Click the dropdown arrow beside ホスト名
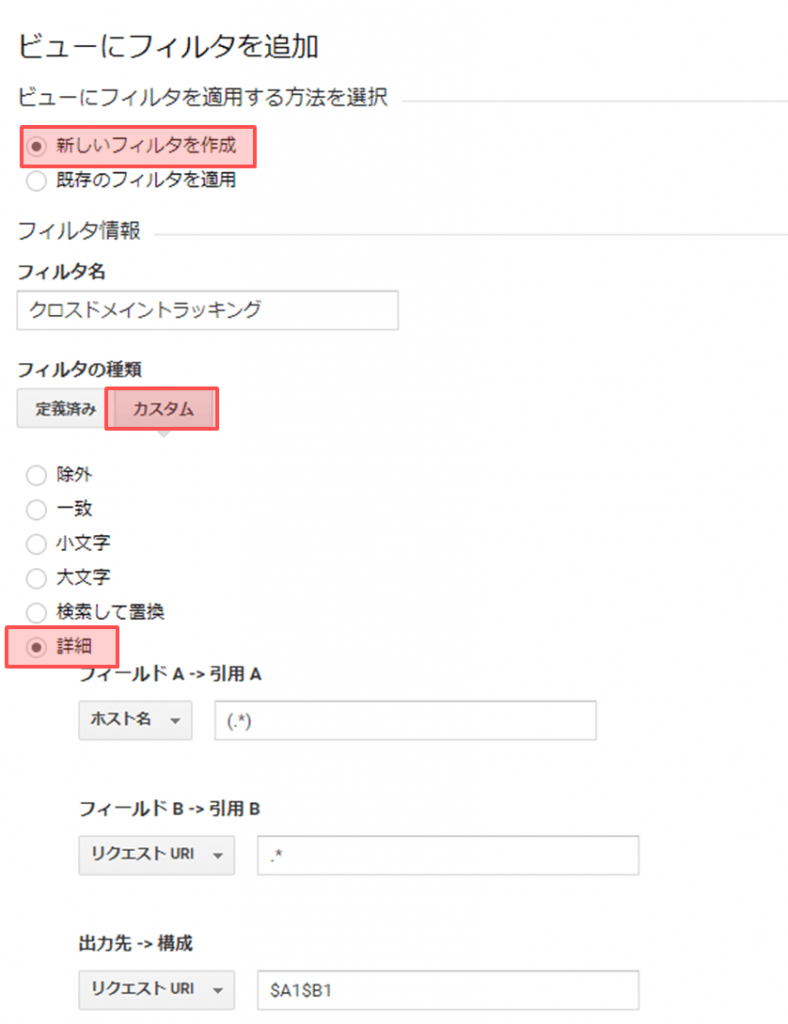Screen dimensions: 788x1024 [176, 720]
